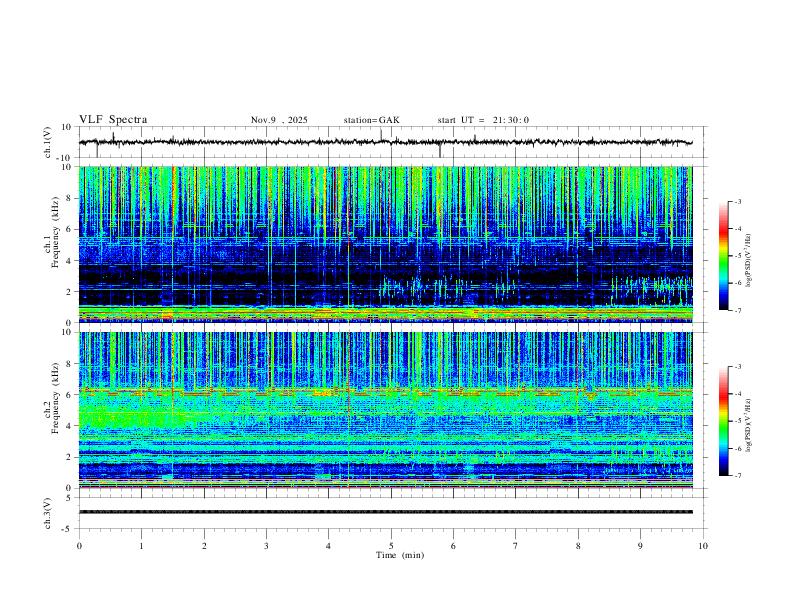This screenshot has height=612, width=792.
Task: Click the ch.3 flat signal trace
Action: click(385, 512)
